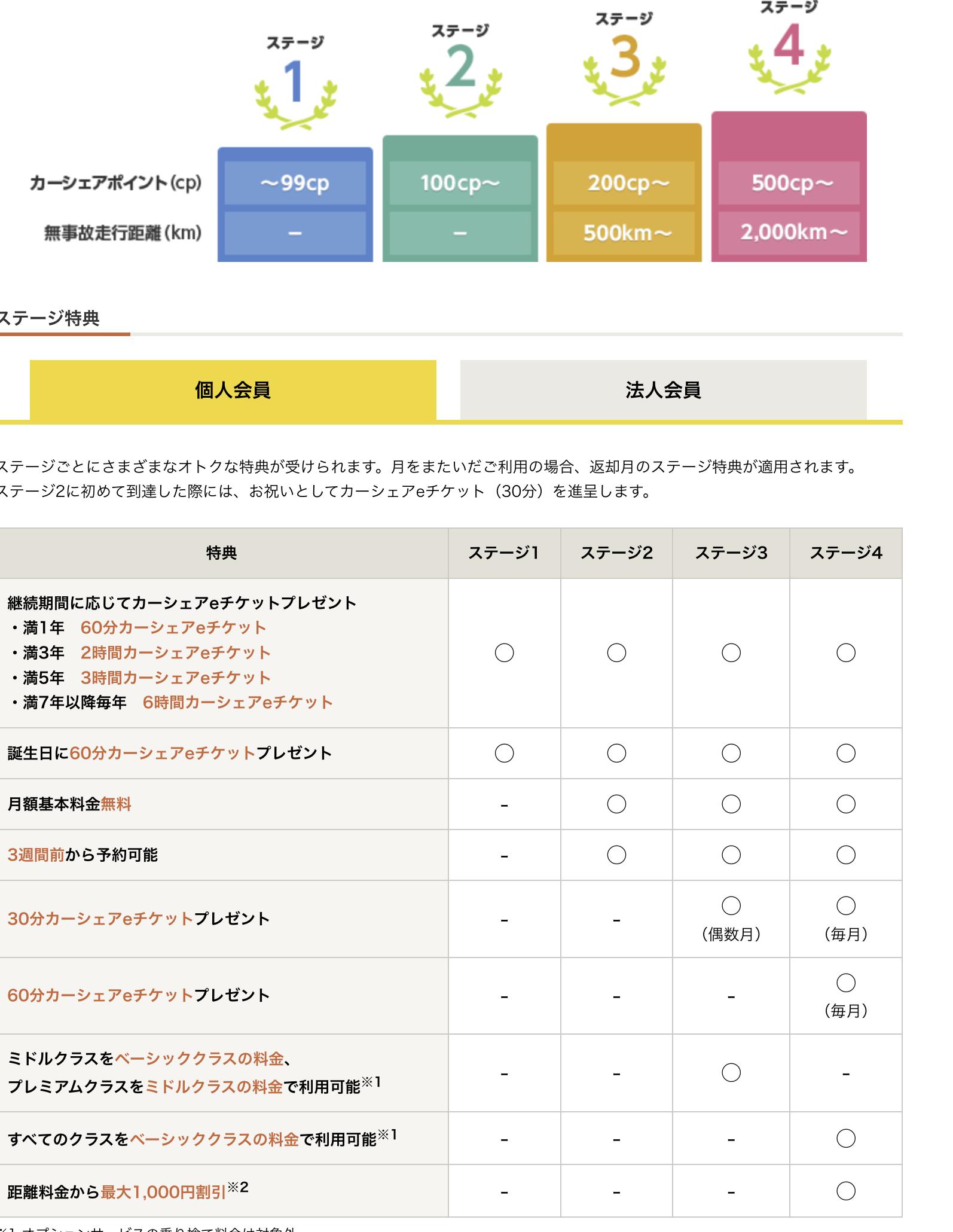
Task: Click Stage 4 circle in 継続期間 row
Action: tap(846, 653)
